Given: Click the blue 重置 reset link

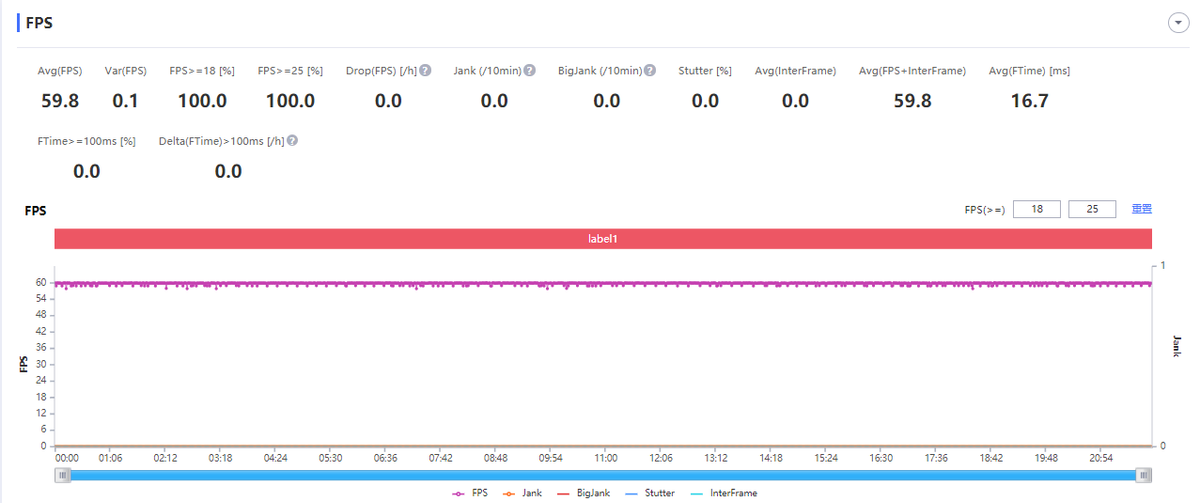Looking at the screenshot, I should [1141, 209].
